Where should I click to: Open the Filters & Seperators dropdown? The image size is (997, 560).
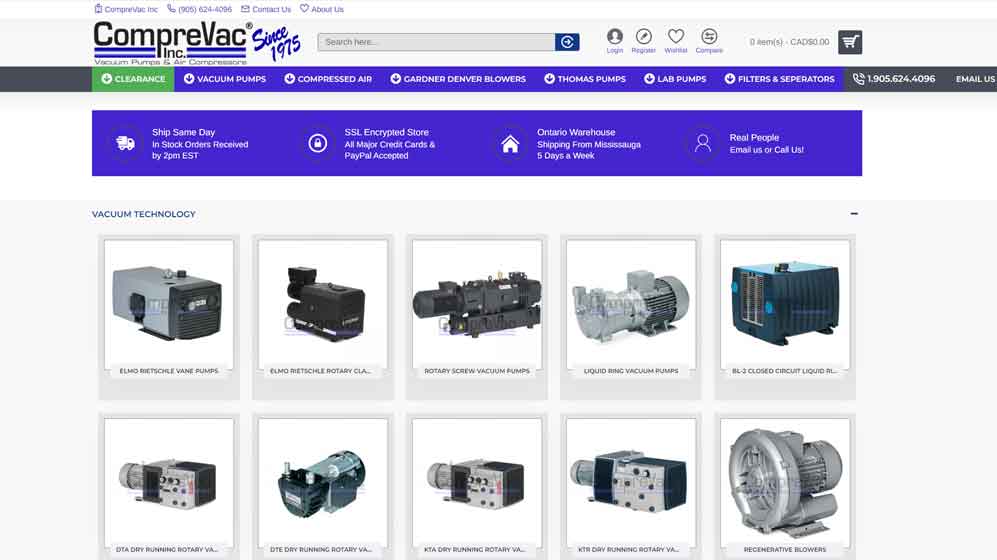point(779,79)
